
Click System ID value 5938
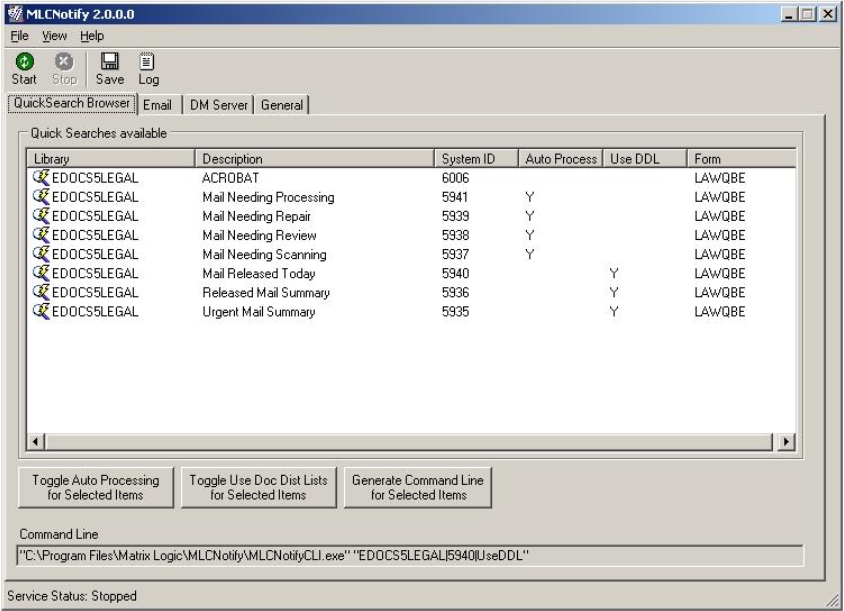pos(455,235)
